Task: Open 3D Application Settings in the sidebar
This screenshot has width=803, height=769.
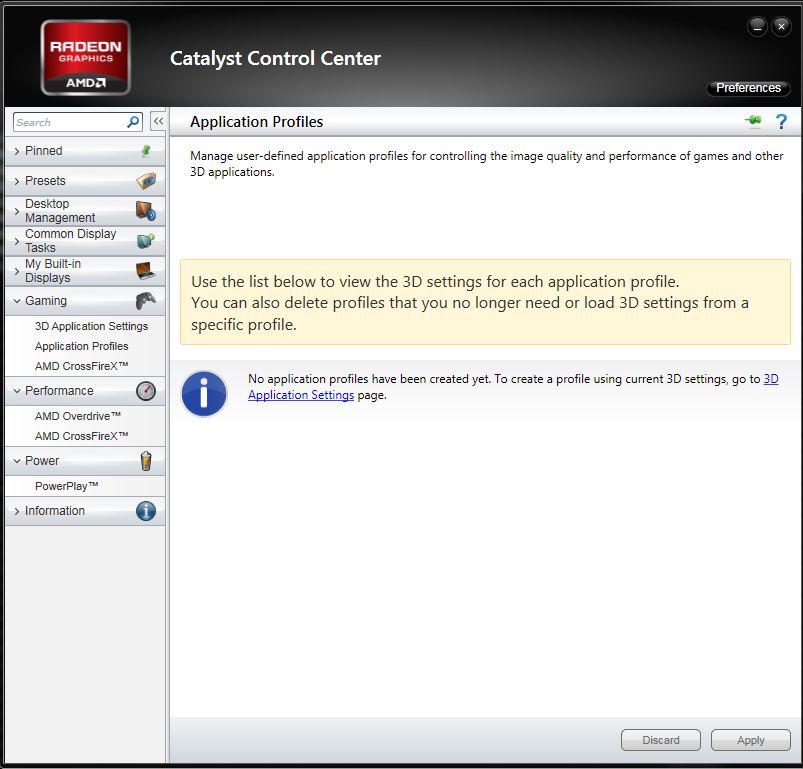Action: pos(91,326)
